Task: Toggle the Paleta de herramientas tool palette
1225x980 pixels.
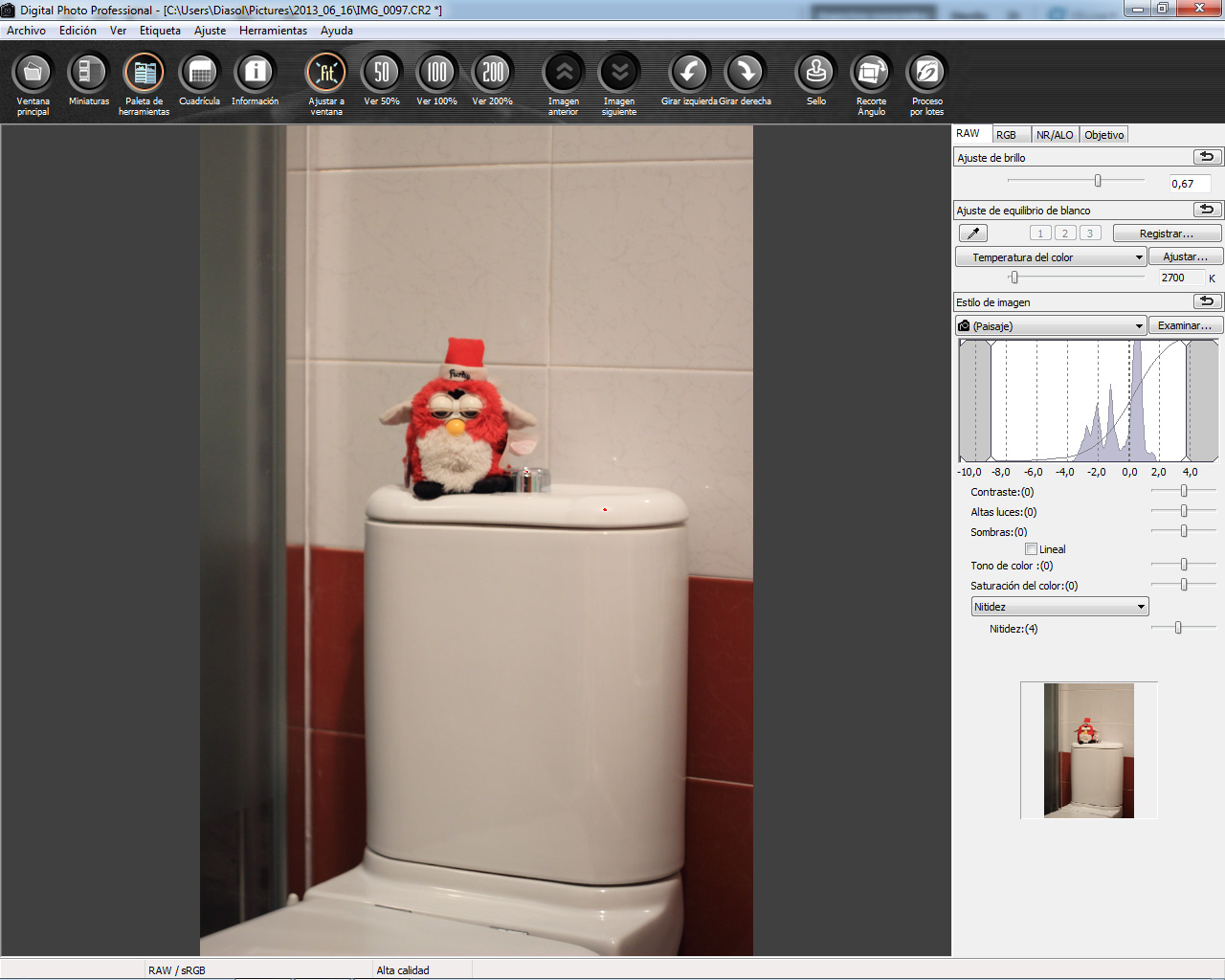Action: point(144,84)
